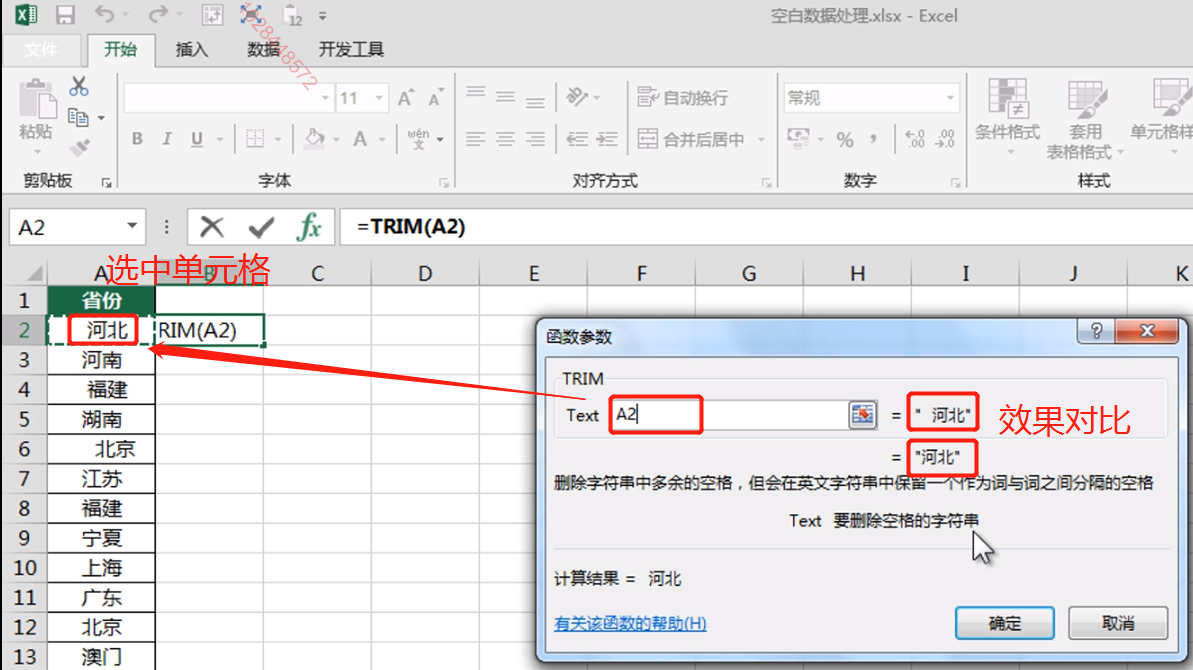Click the text orientation icon
The image size is (1193, 670).
[577, 97]
